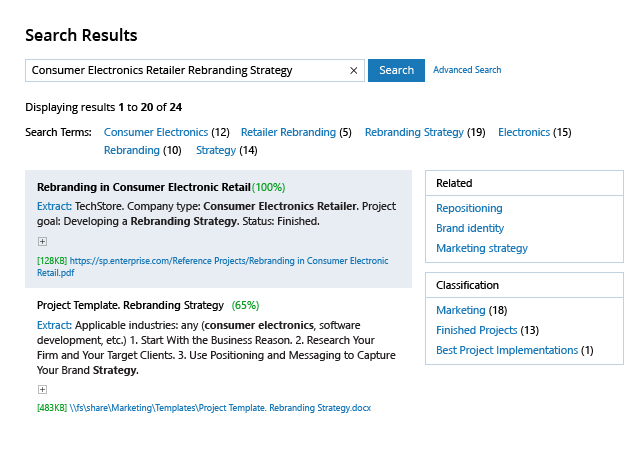Expand the Project Template result plus icon

(x=42, y=390)
